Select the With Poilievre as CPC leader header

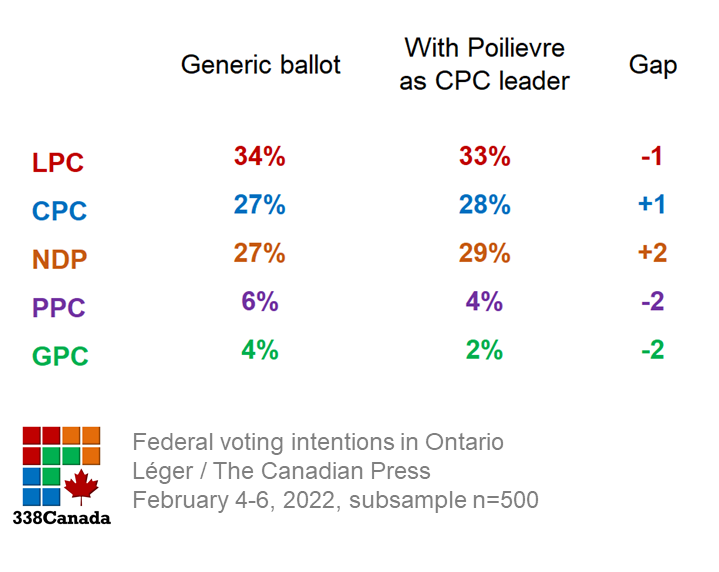[x=485, y=64]
